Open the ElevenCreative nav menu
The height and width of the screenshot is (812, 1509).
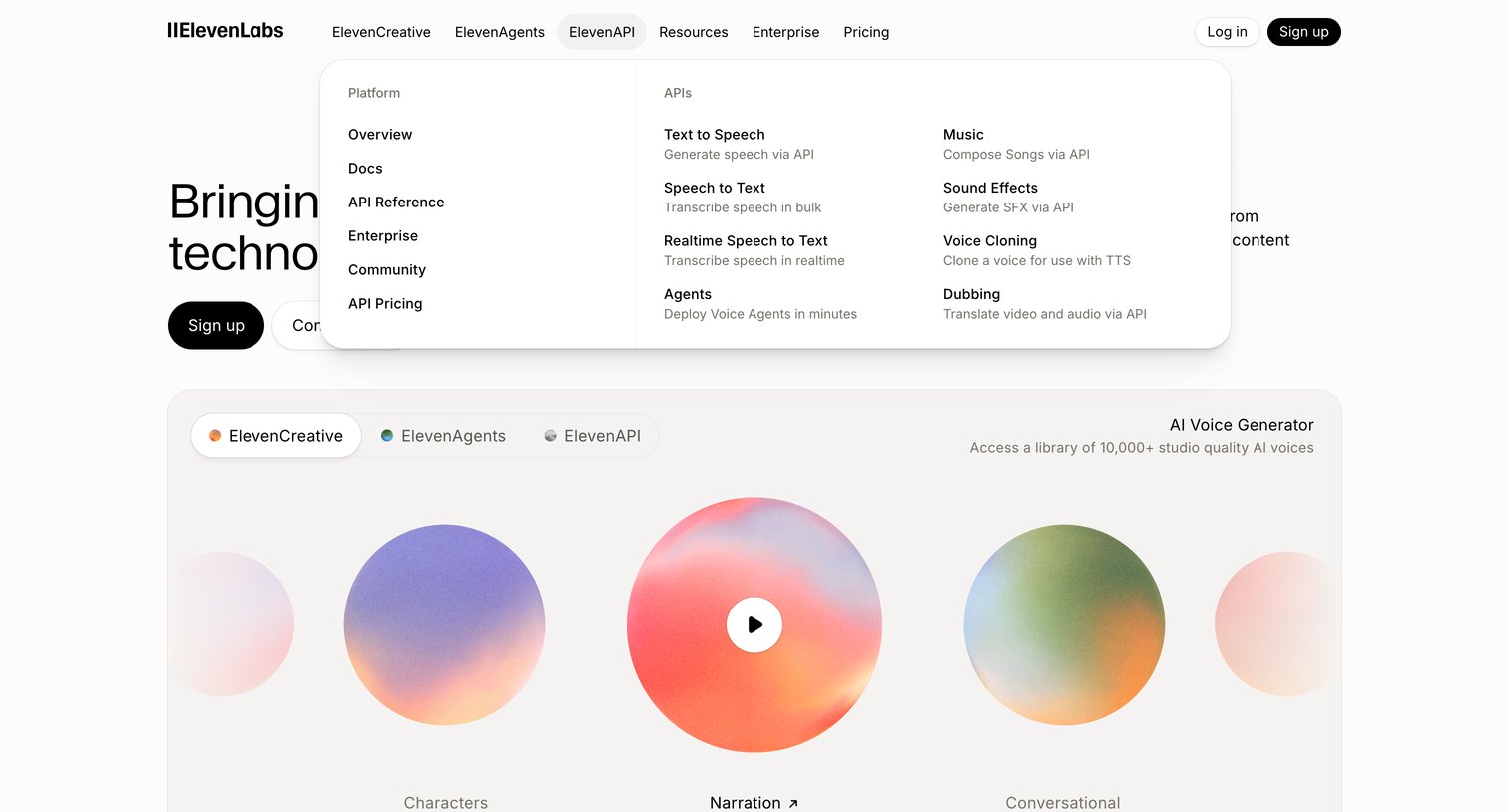click(x=381, y=32)
